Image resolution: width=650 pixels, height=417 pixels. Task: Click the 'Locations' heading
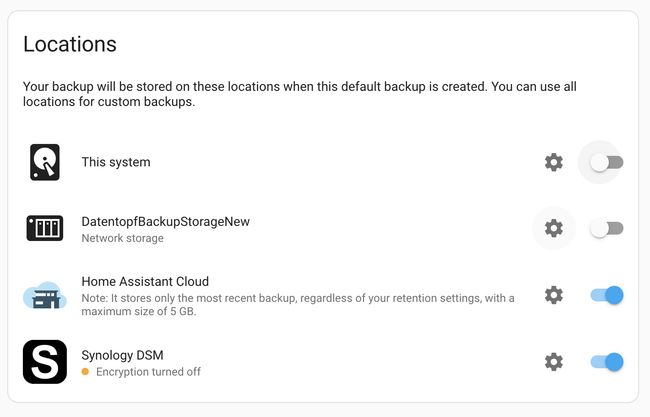70,44
